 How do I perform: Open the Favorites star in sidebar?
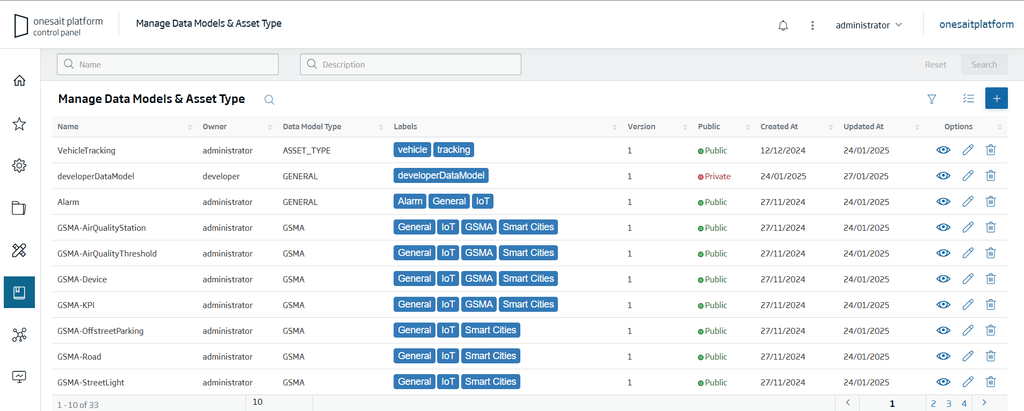coord(19,124)
